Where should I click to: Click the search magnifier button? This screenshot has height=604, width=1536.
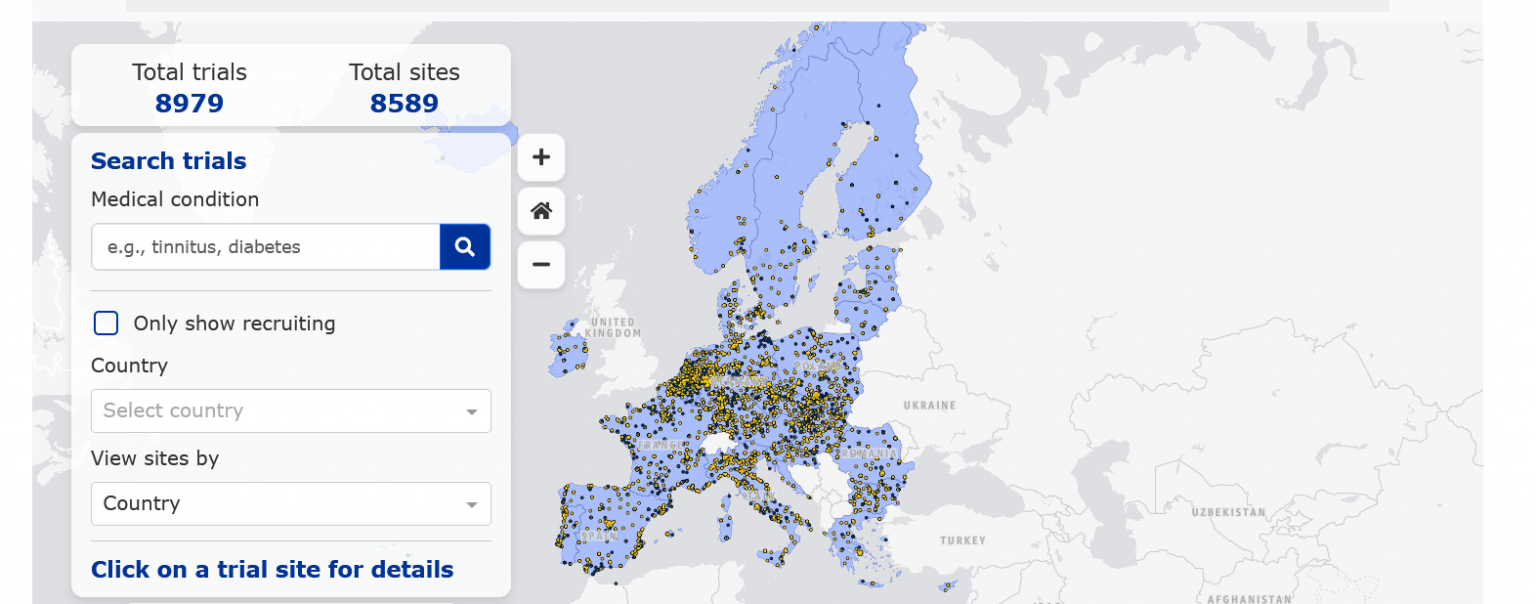[x=464, y=246]
